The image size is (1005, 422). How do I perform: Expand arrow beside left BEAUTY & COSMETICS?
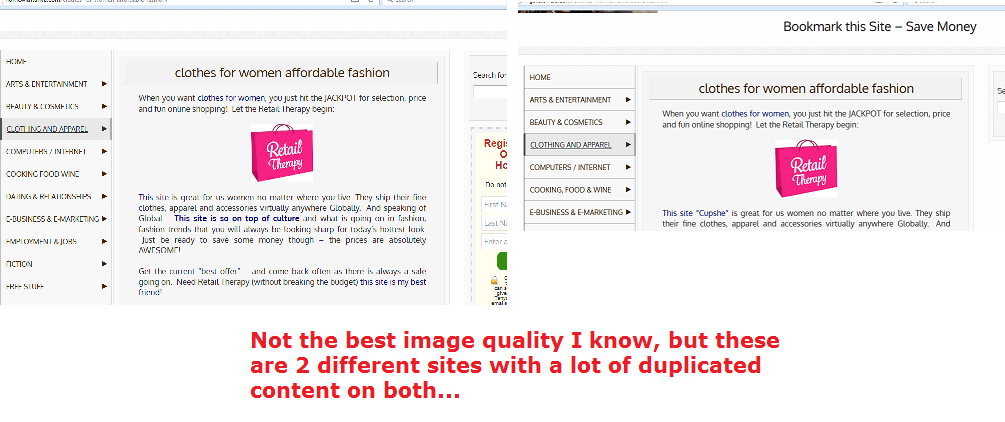point(104,106)
